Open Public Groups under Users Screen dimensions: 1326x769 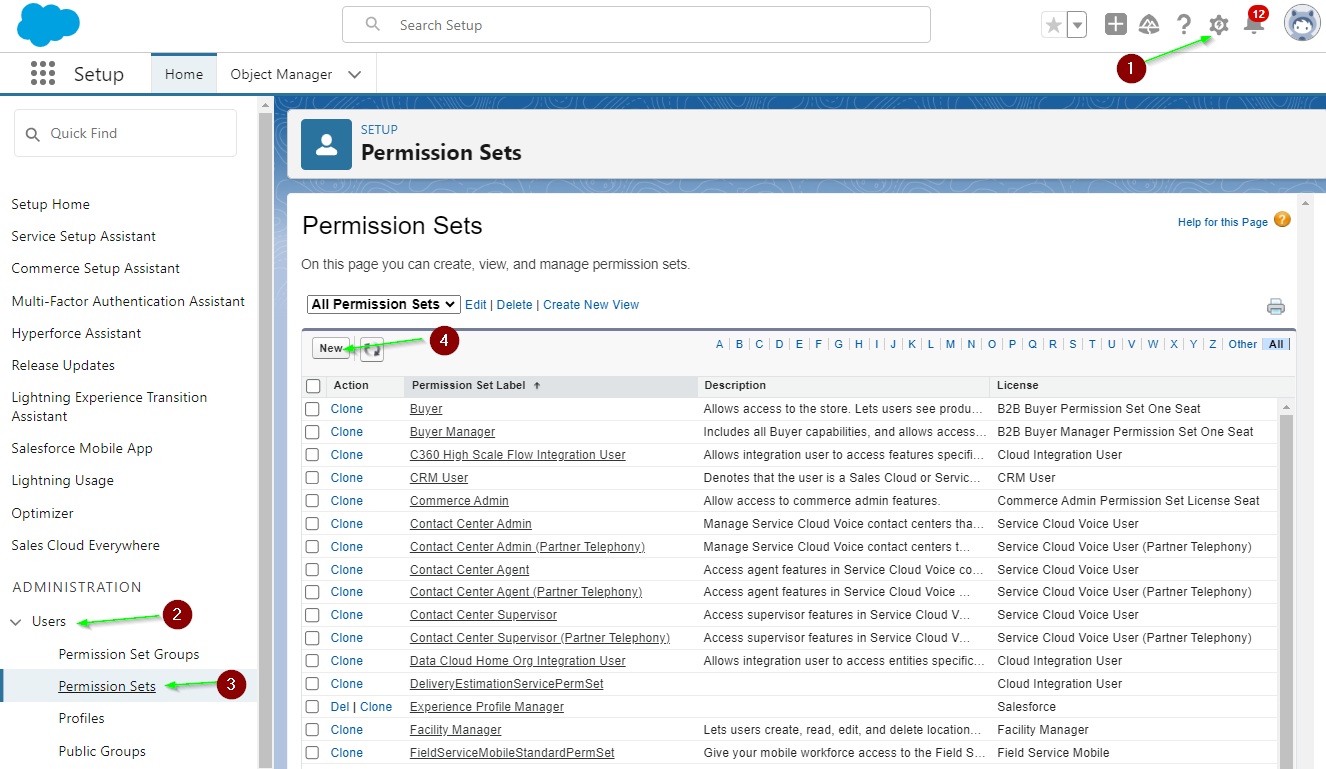pos(102,751)
